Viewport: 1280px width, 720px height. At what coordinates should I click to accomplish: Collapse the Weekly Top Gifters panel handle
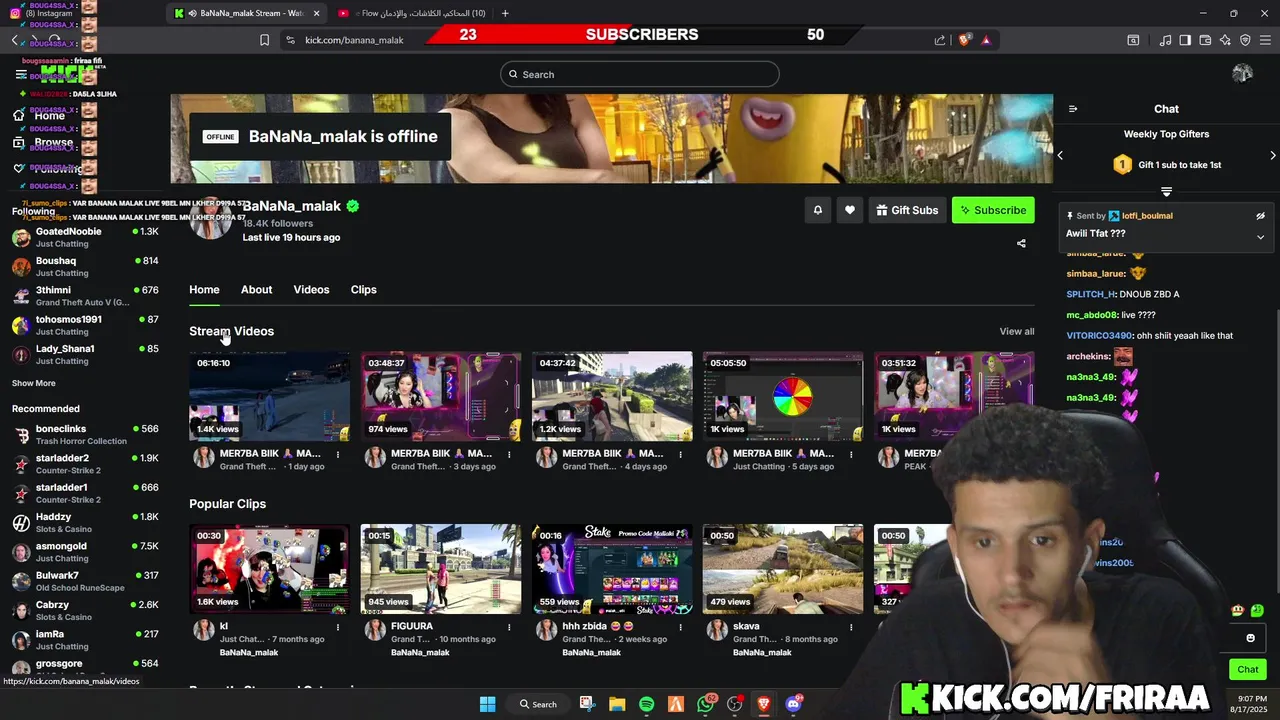(1166, 191)
